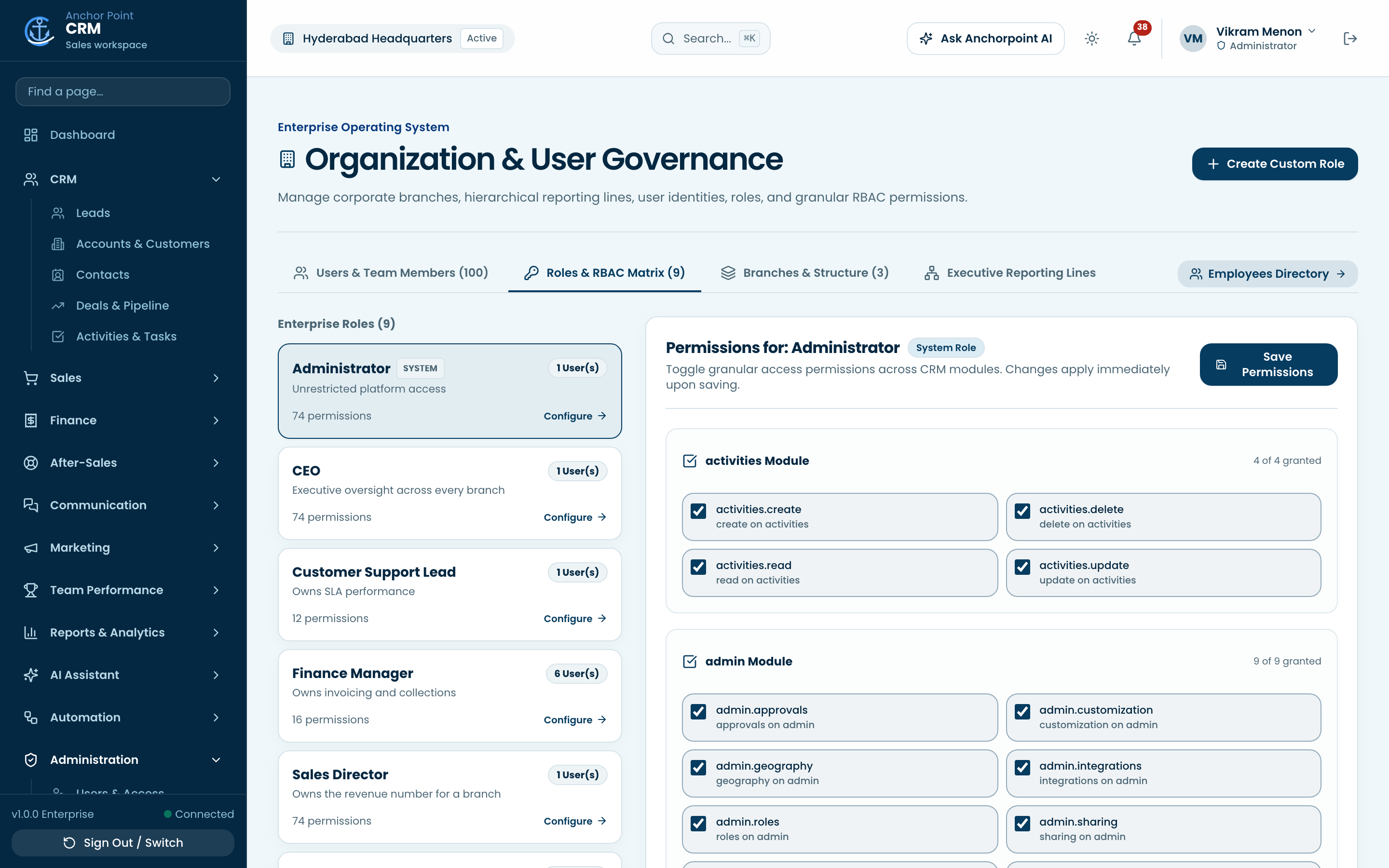Screen dimensions: 1389x868
Task: Click the Save Permissions button
Action: pyautogui.click(x=1268, y=365)
